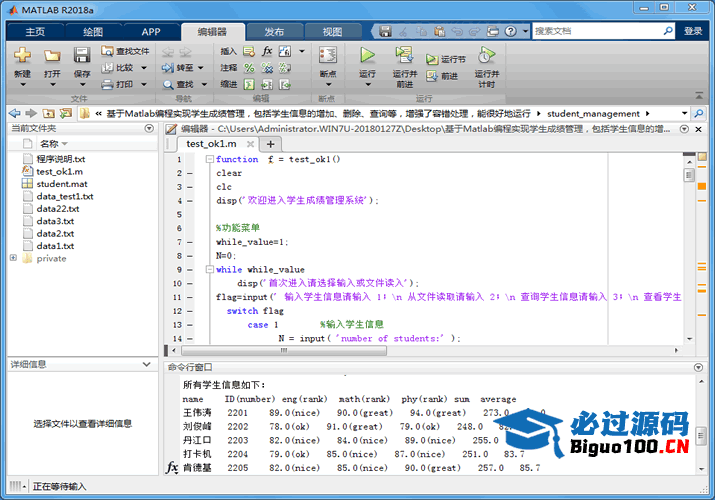
Task: Close the test_ok1.m tab
Action: coord(250,144)
